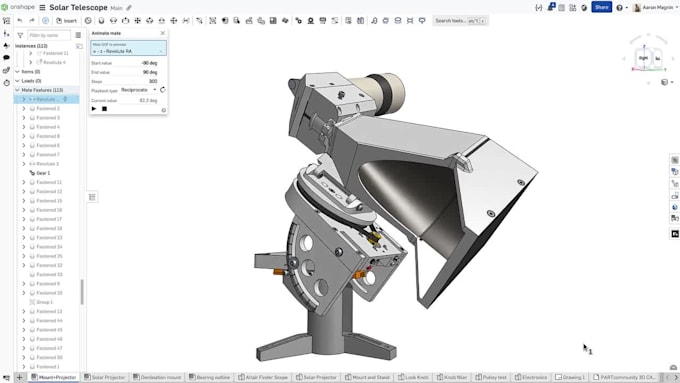This screenshot has width=680, height=383.
Task: Open the Insert parts and assemblies tool
Action: pyautogui.click(x=66, y=20)
